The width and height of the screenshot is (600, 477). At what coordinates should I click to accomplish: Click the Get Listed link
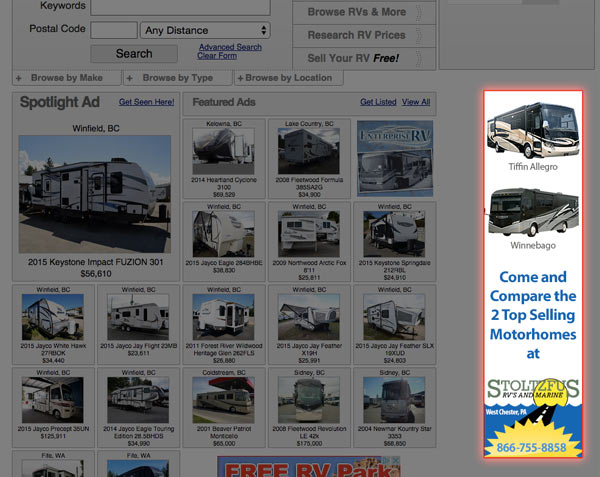pos(378,102)
